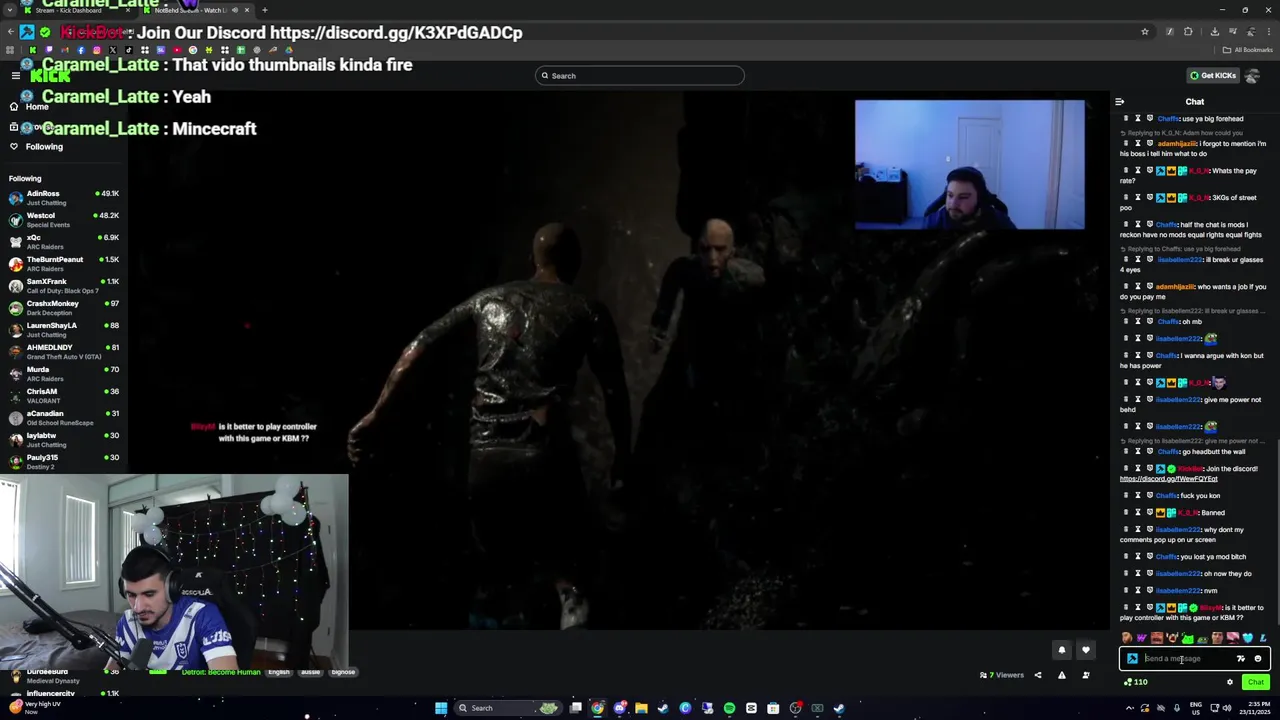Open the chat translate icon
This screenshot has width=1280, height=720.
(1241, 658)
